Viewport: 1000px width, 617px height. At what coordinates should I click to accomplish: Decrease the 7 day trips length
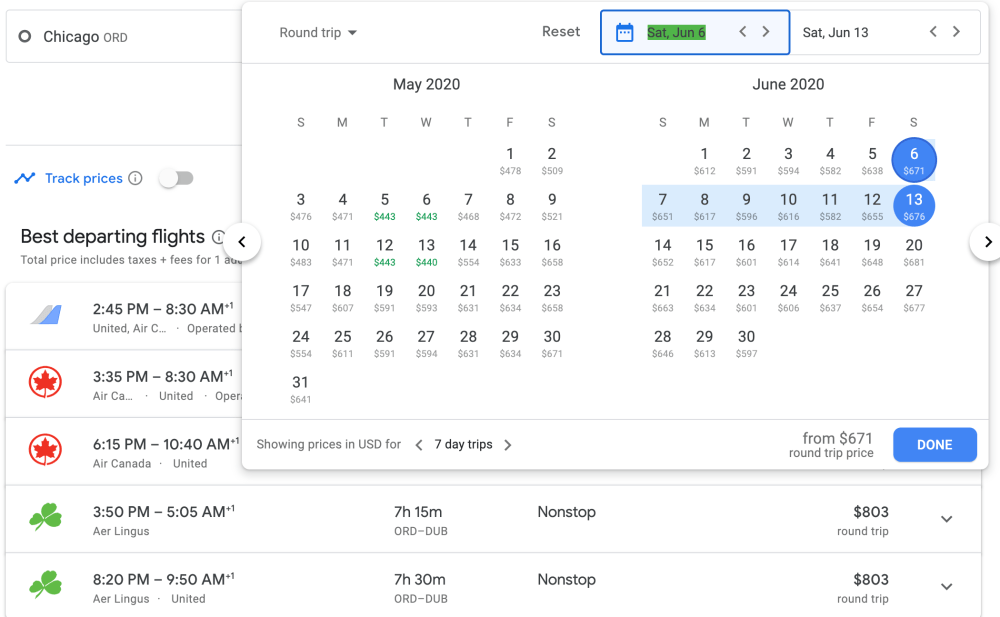pos(419,445)
